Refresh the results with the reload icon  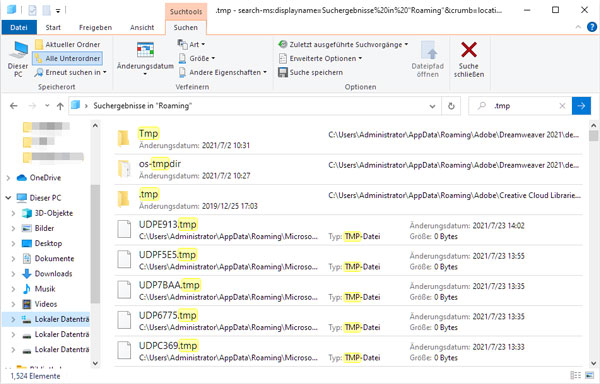[451, 106]
